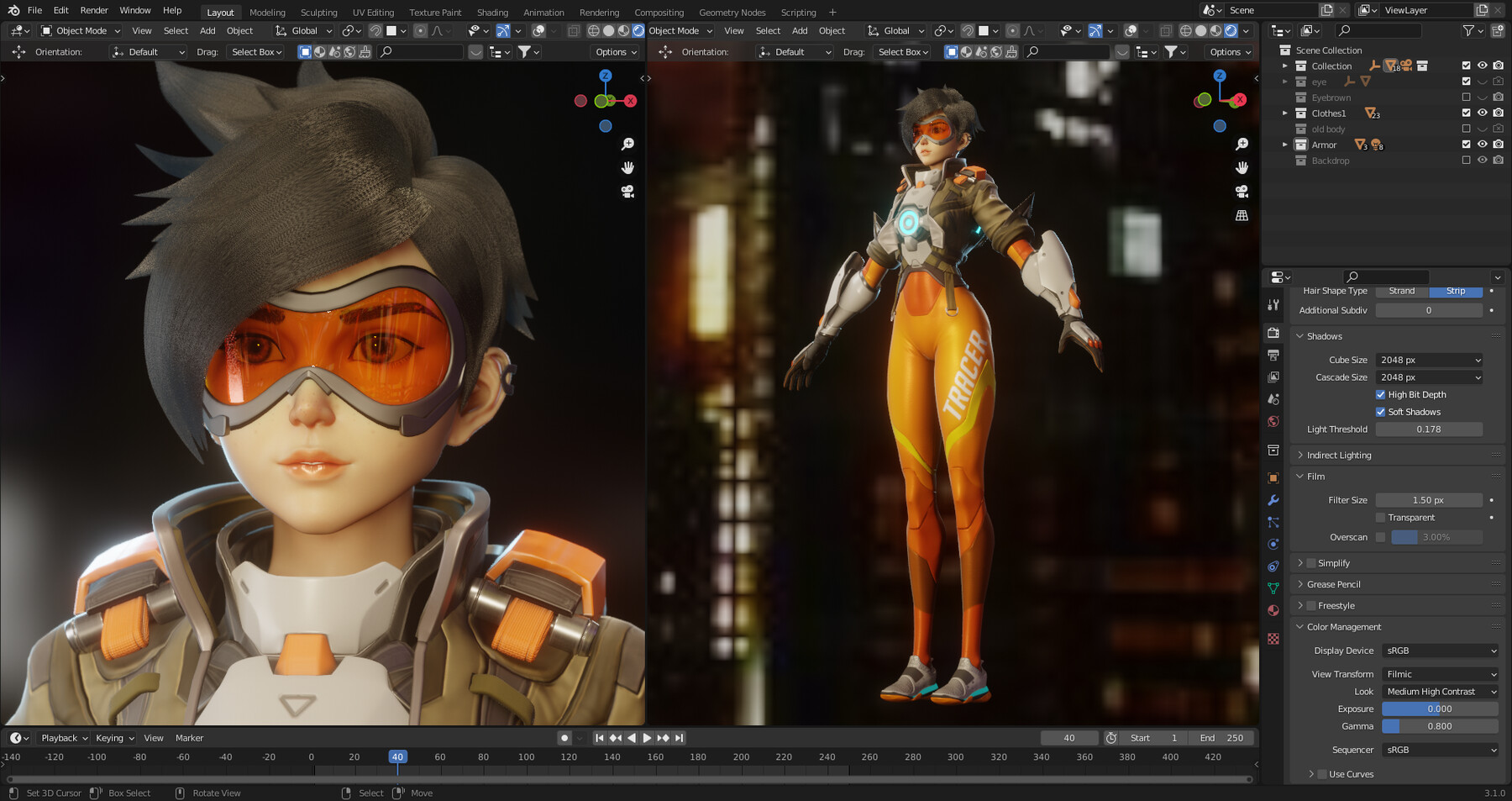Adjust the Light Threshold slider
The width and height of the screenshot is (1512, 801).
1429,429
